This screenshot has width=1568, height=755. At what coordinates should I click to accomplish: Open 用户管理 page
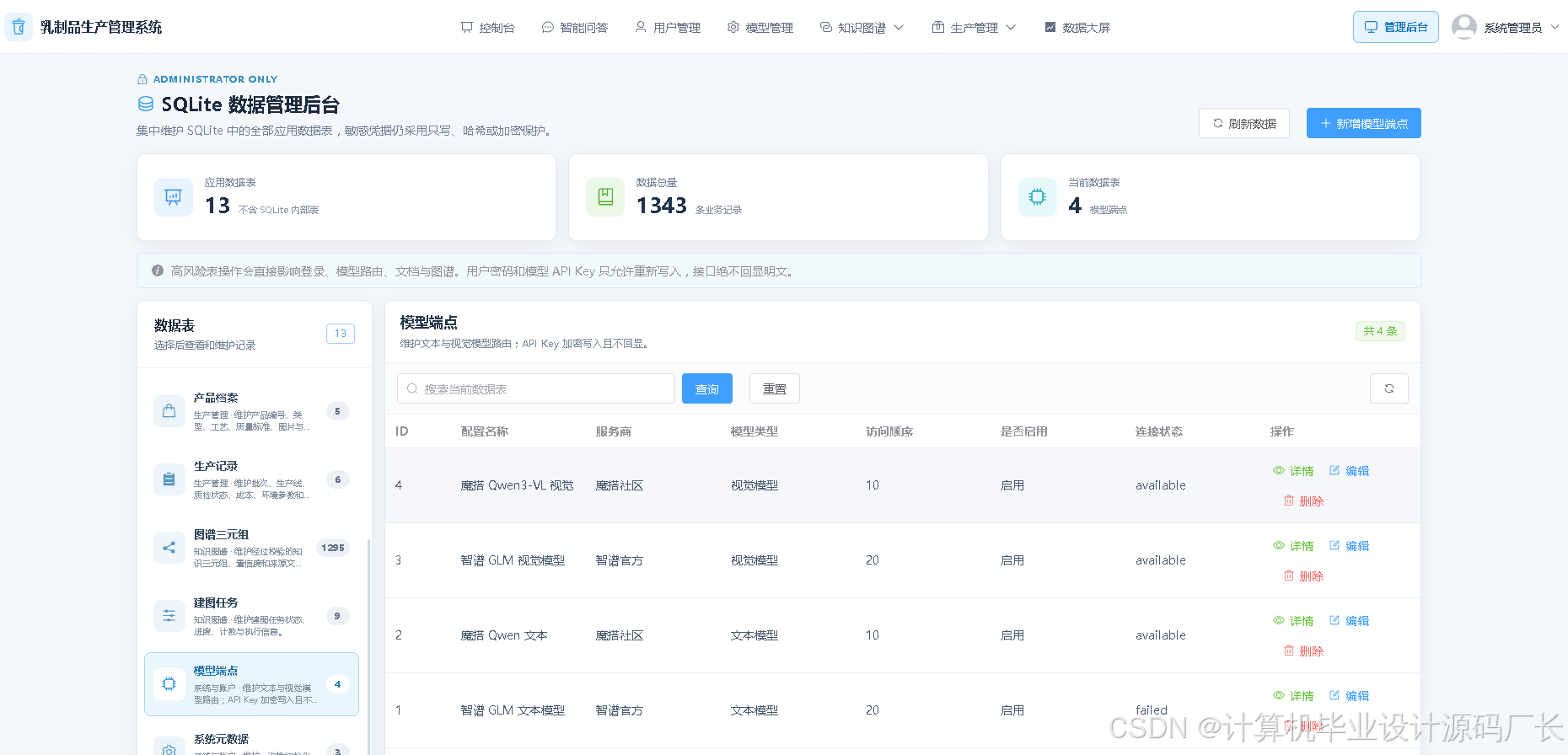[668, 28]
